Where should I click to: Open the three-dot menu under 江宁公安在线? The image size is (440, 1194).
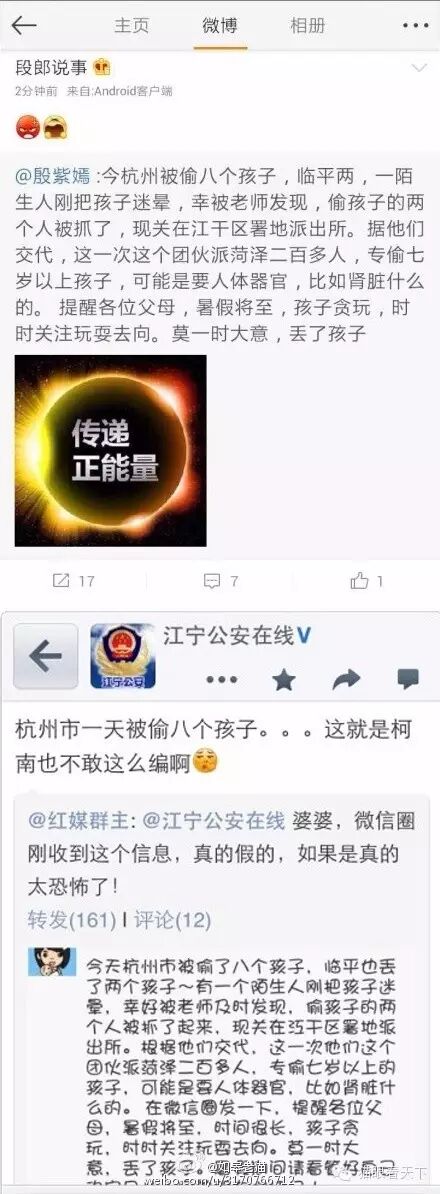[222, 679]
